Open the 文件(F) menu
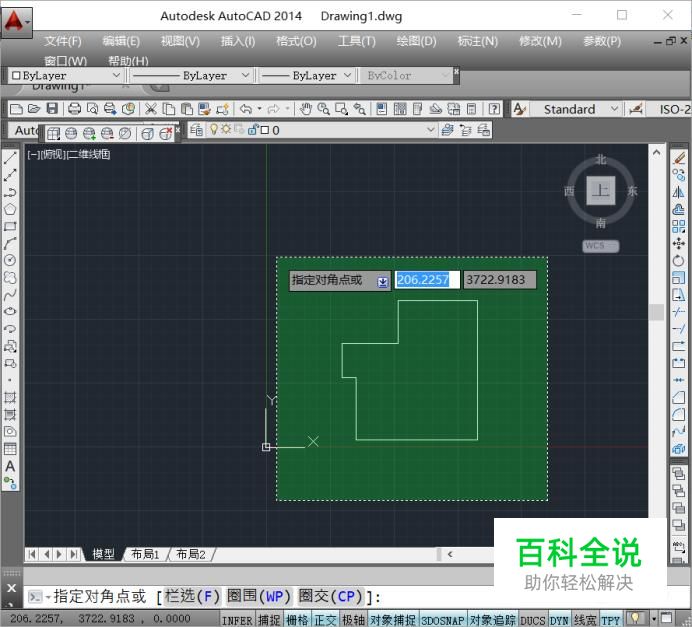 (63, 41)
